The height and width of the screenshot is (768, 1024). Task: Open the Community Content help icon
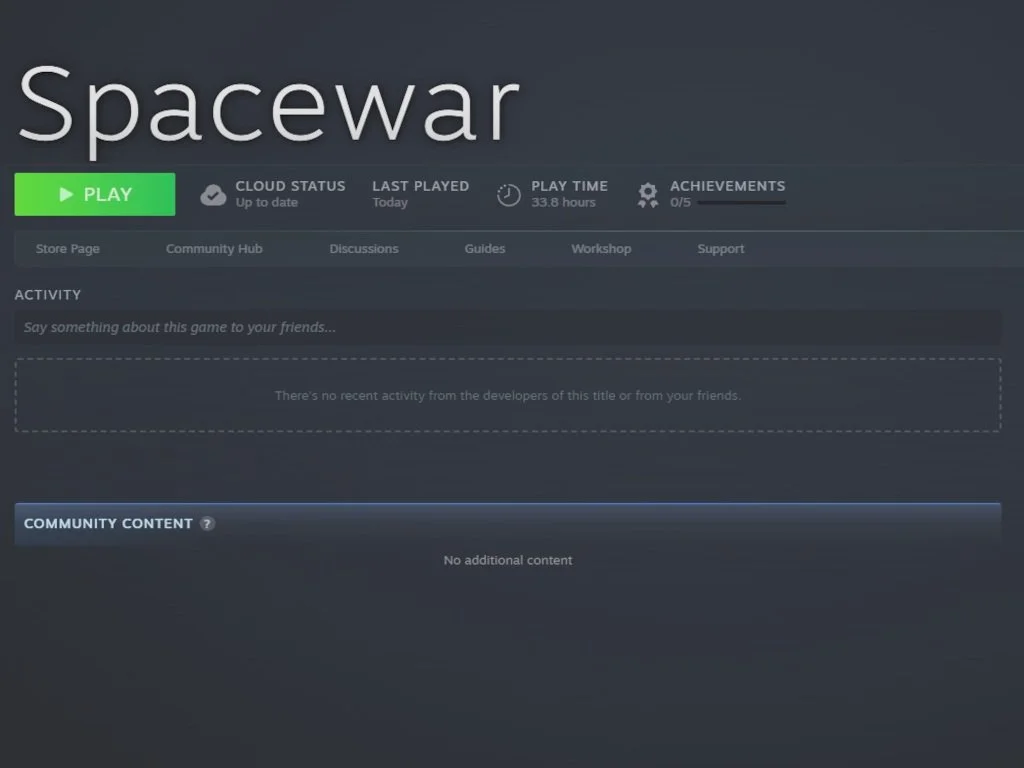click(x=207, y=524)
